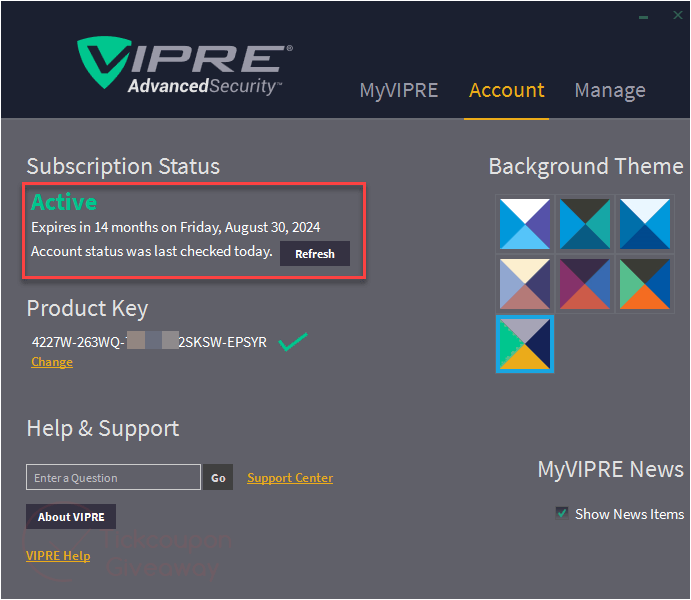Click the product key text 4227W-263WQ
This screenshot has width=691, height=600.
pos(149,342)
